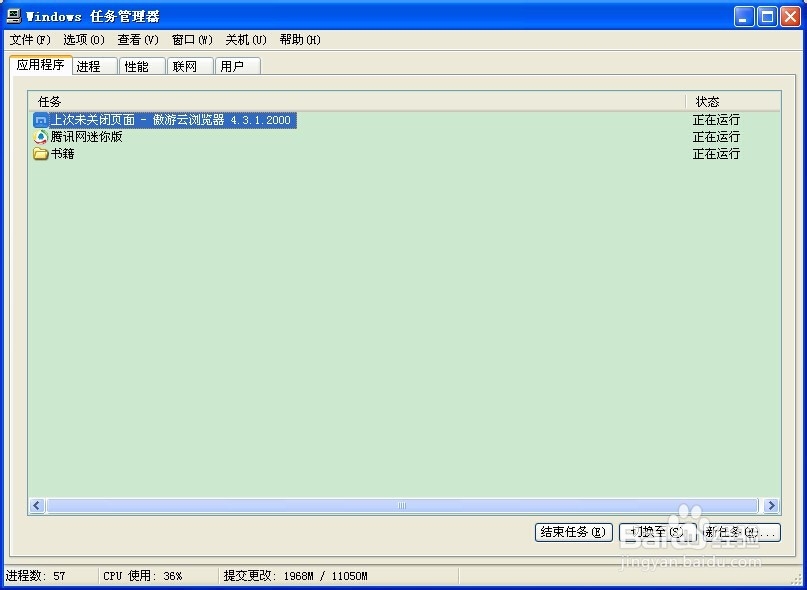Click the Maxthon browser icon in task list
Viewport: 807px width, 590px height.
pyautogui.click(x=40, y=120)
